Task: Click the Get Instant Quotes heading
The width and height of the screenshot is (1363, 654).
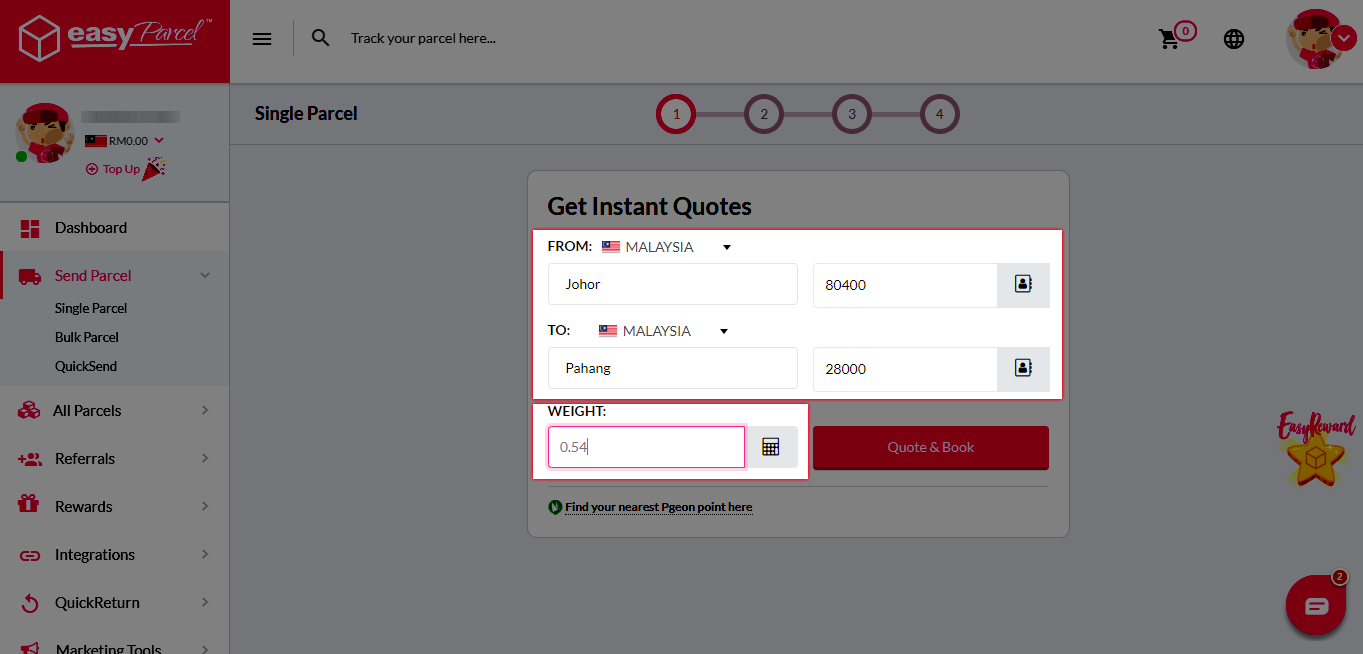Action: 649,207
